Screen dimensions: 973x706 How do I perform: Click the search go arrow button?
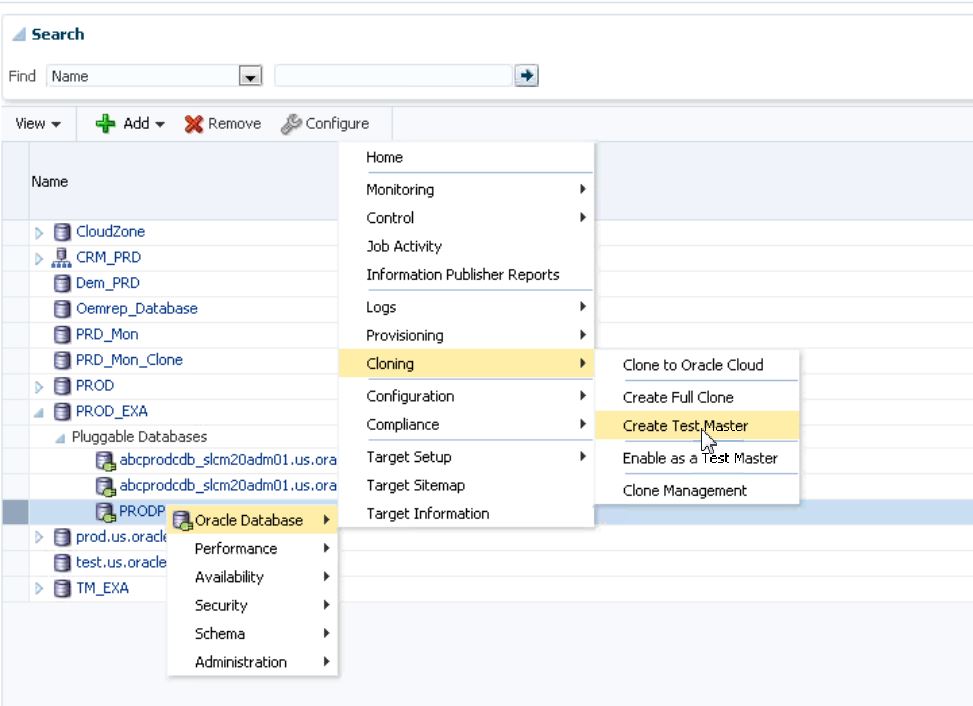pyautogui.click(x=526, y=76)
